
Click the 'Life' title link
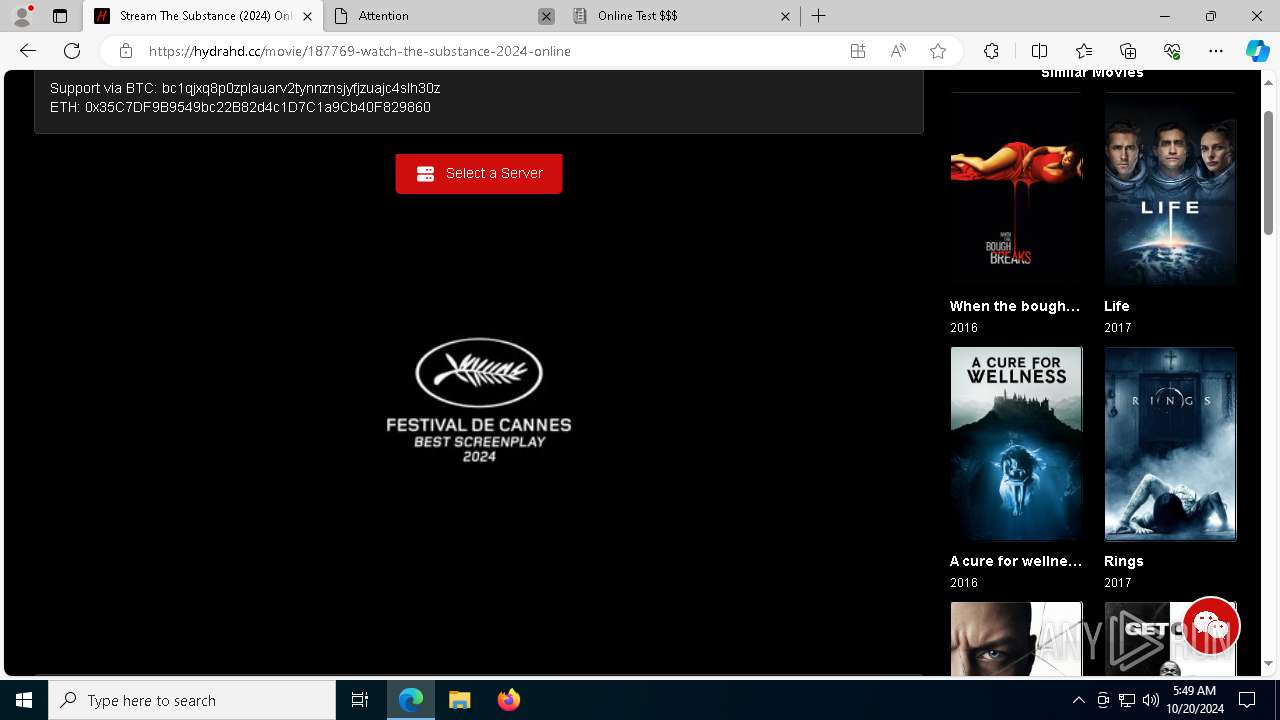(x=1117, y=306)
